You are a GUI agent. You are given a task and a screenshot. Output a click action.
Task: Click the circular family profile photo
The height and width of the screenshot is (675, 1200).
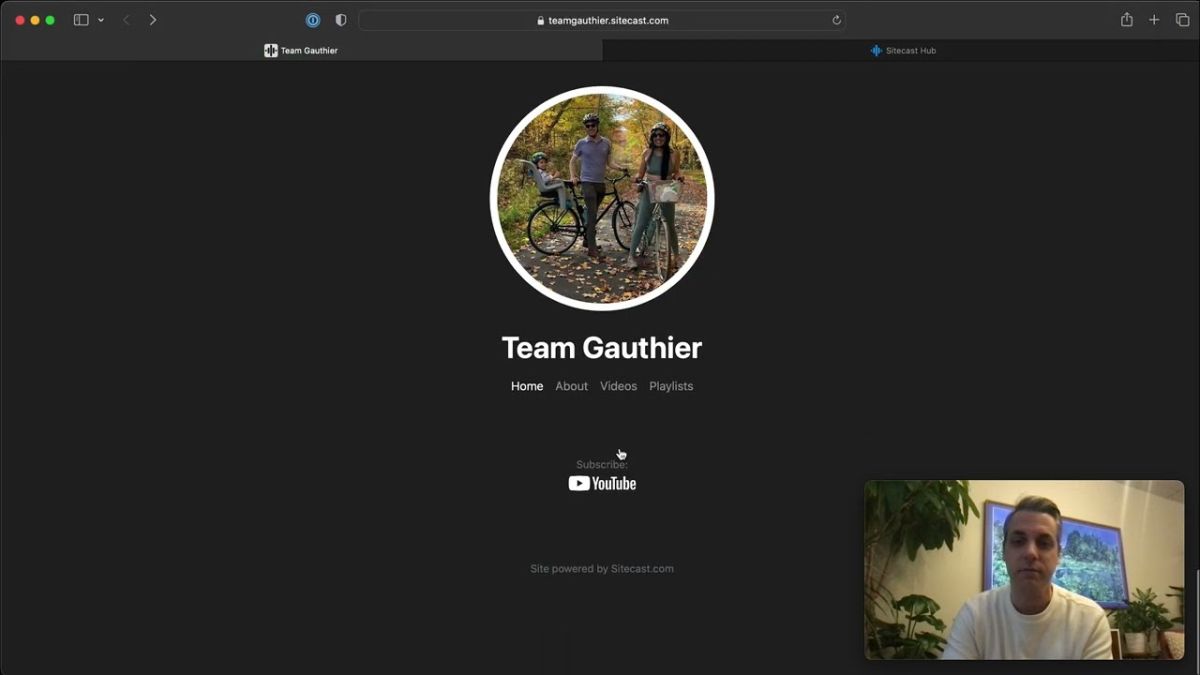602,198
